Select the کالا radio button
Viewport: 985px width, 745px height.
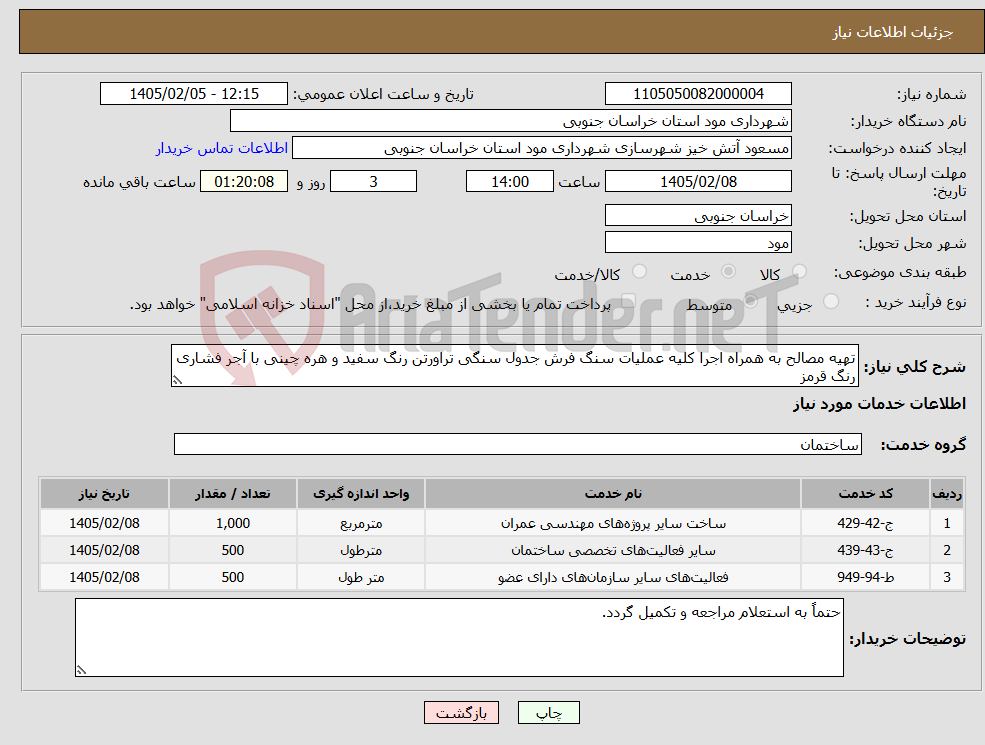click(x=799, y=271)
